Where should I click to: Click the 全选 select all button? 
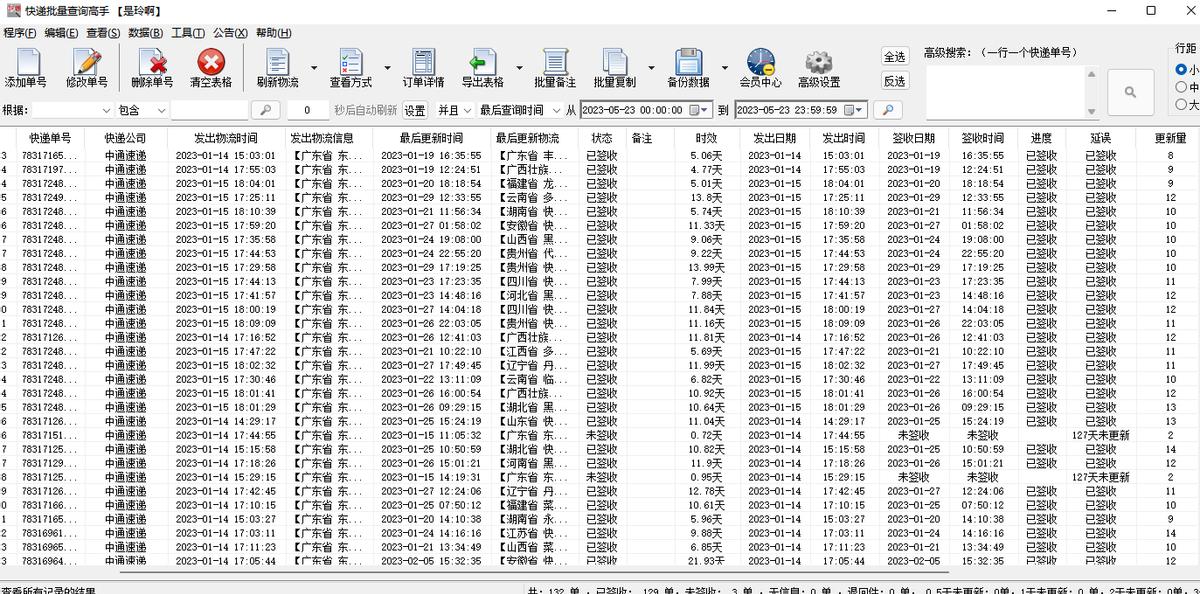(893, 57)
